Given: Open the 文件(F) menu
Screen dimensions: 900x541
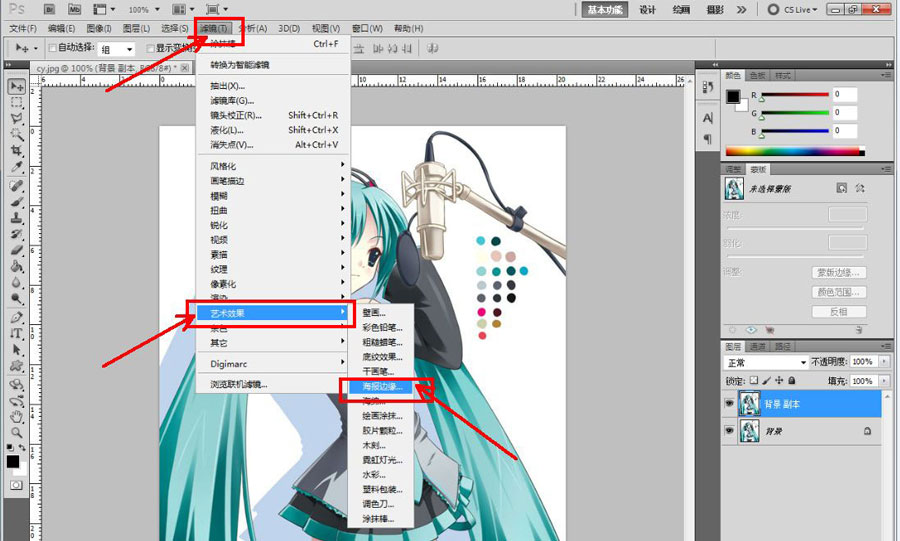Looking at the screenshot, I should [x=23, y=28].
